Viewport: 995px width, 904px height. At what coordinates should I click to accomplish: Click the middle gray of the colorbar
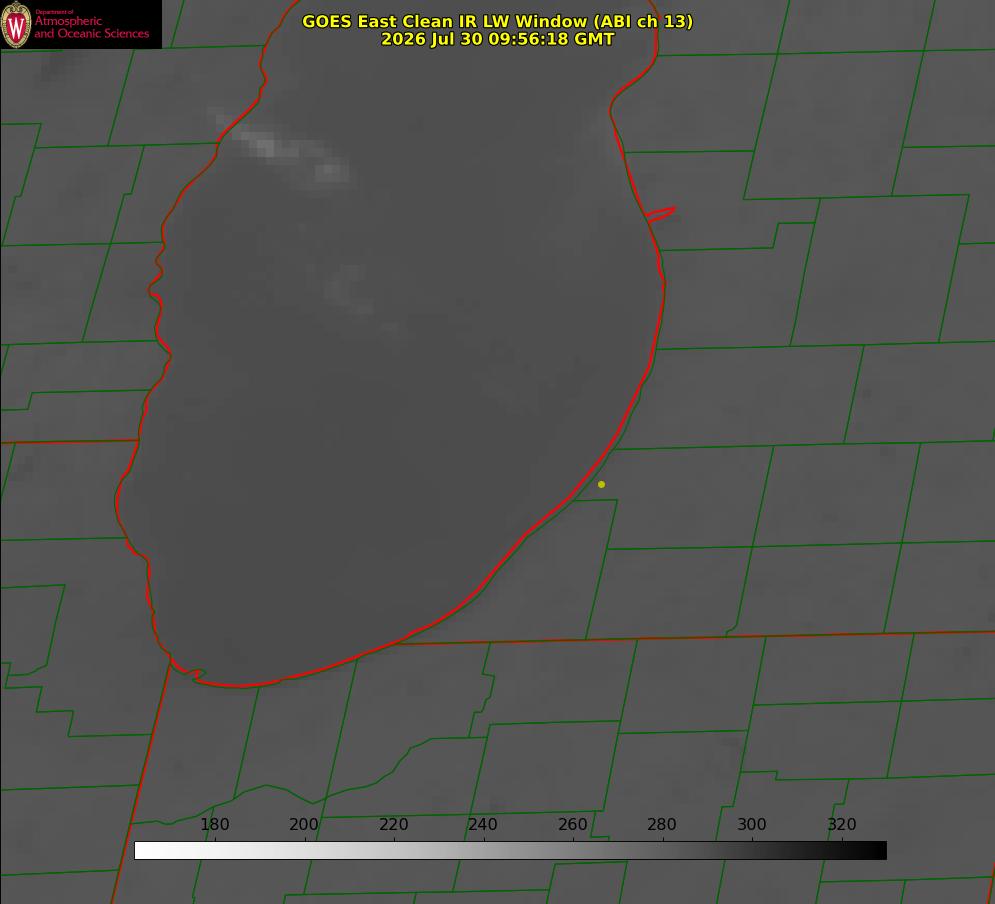click(x=510, y=851)
